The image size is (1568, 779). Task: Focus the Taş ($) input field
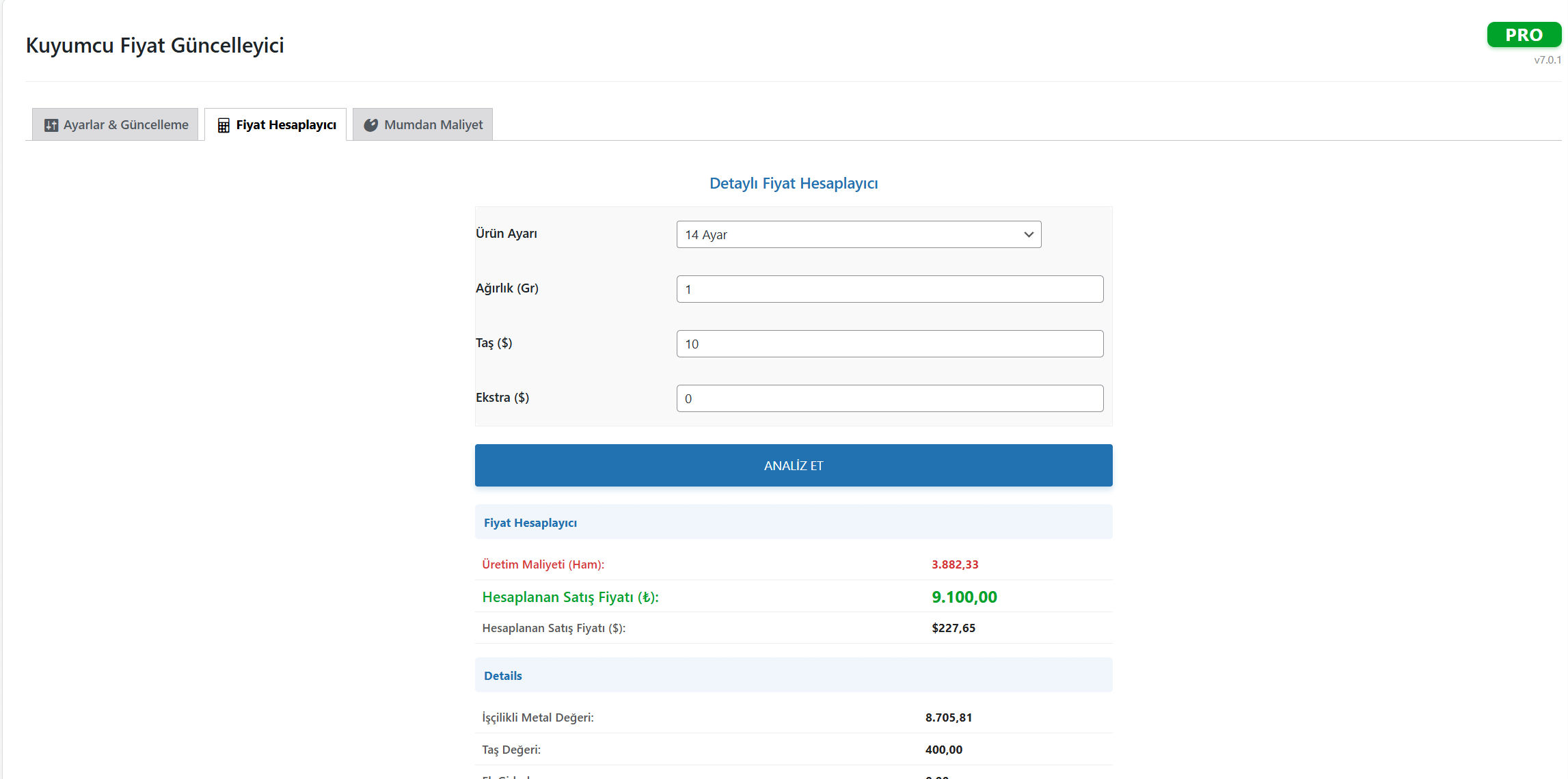point(890,344)
